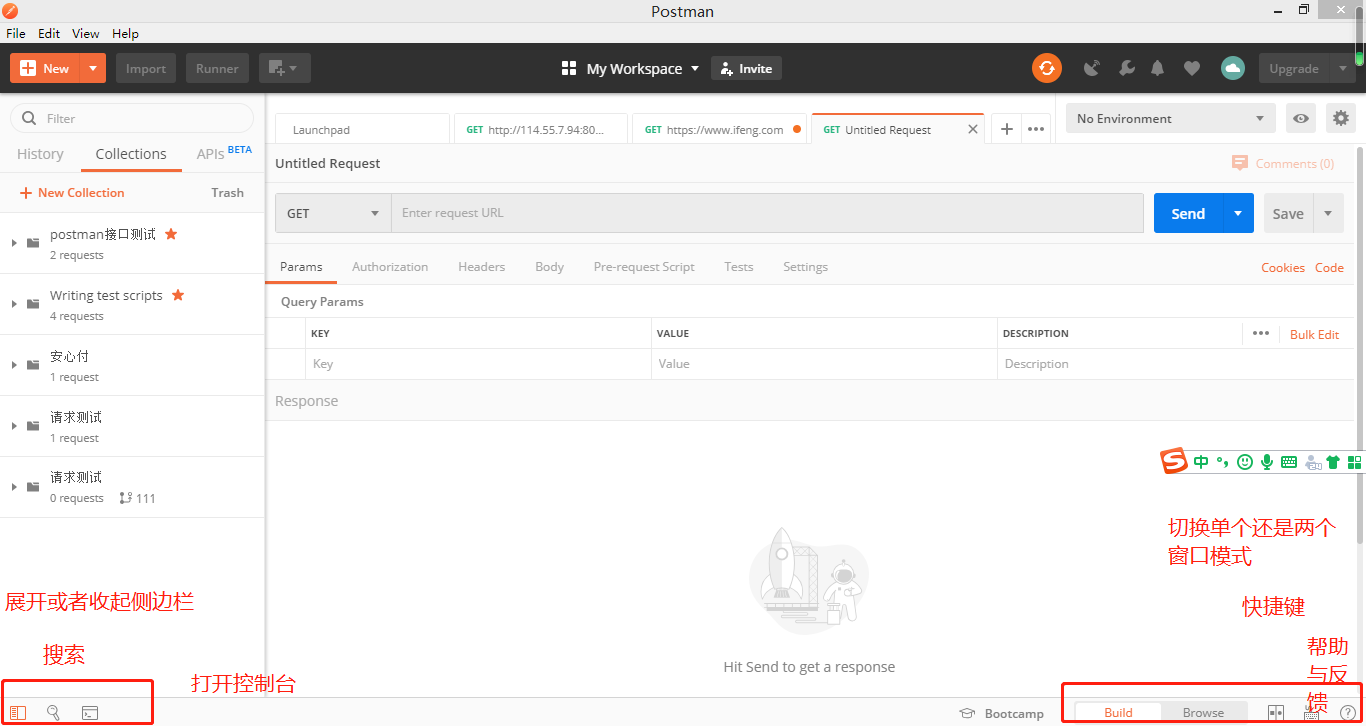Click the Import button

point(146,68)
